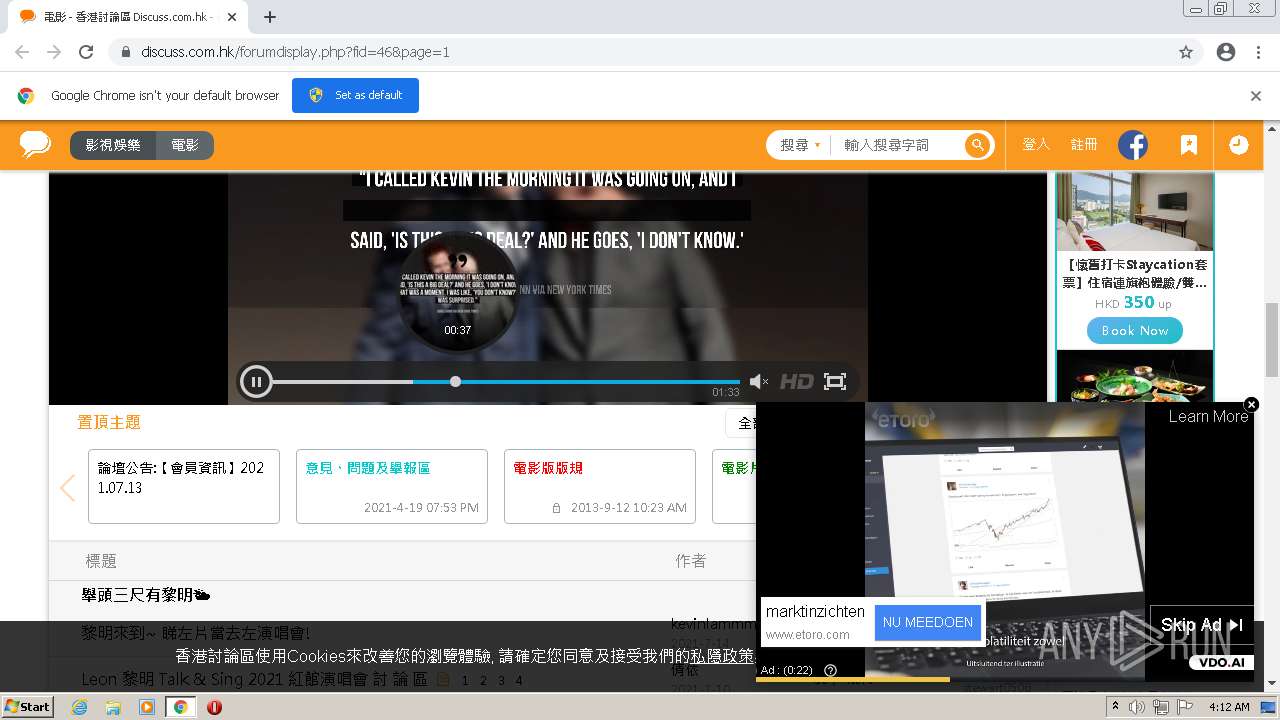Click the main video progress slider handle
1280x720 pixels.
click(x=455, y=381)
